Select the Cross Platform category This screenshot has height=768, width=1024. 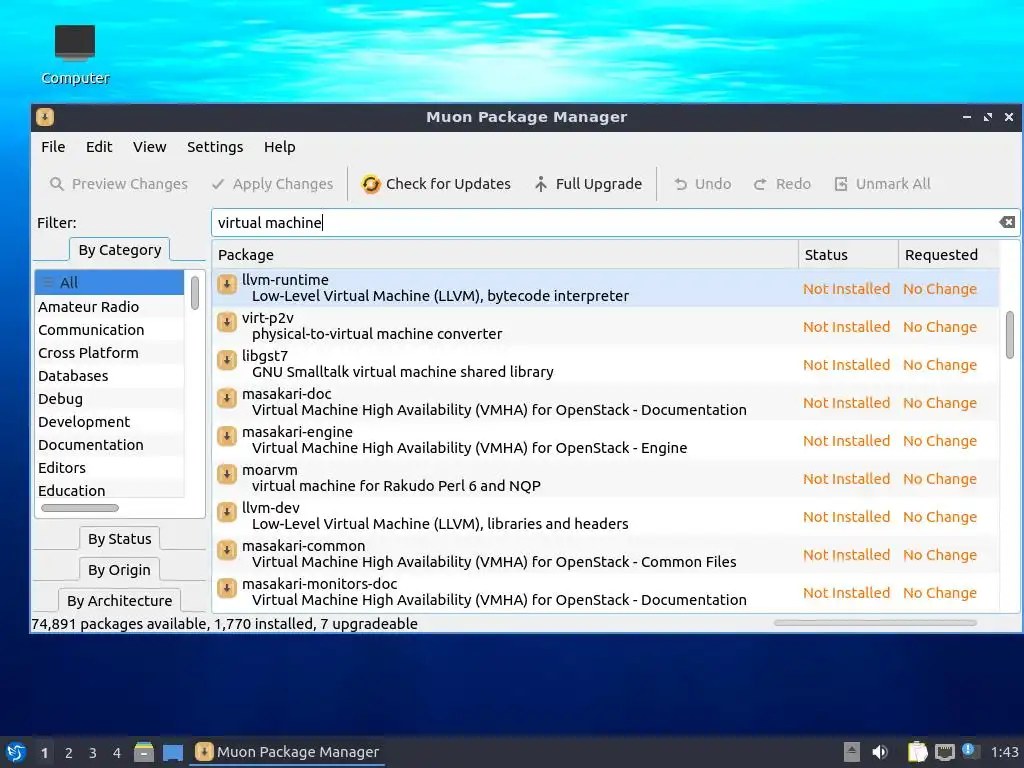(x=110, y=353)
